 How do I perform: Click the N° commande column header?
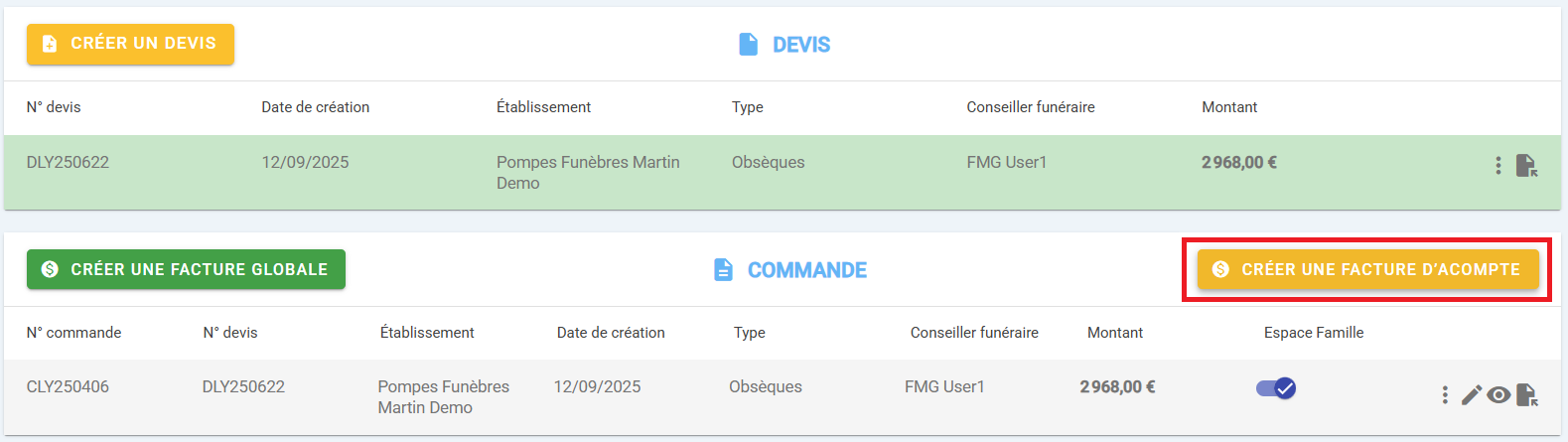pyautogui.click(x=73, y=333)
